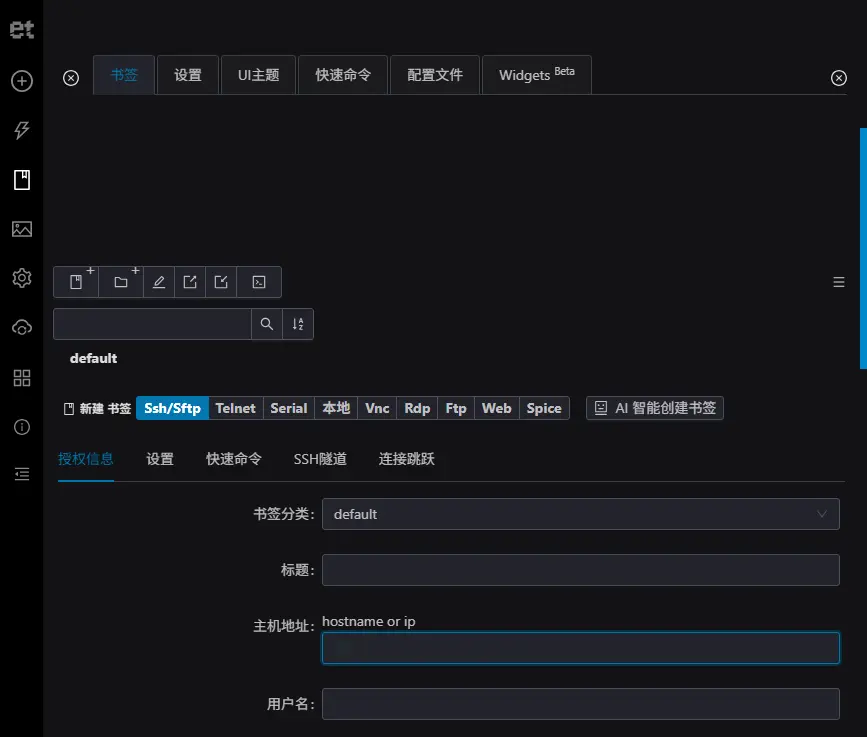Select Vnc connection type
867x737 pixels.
pos(377,408)
